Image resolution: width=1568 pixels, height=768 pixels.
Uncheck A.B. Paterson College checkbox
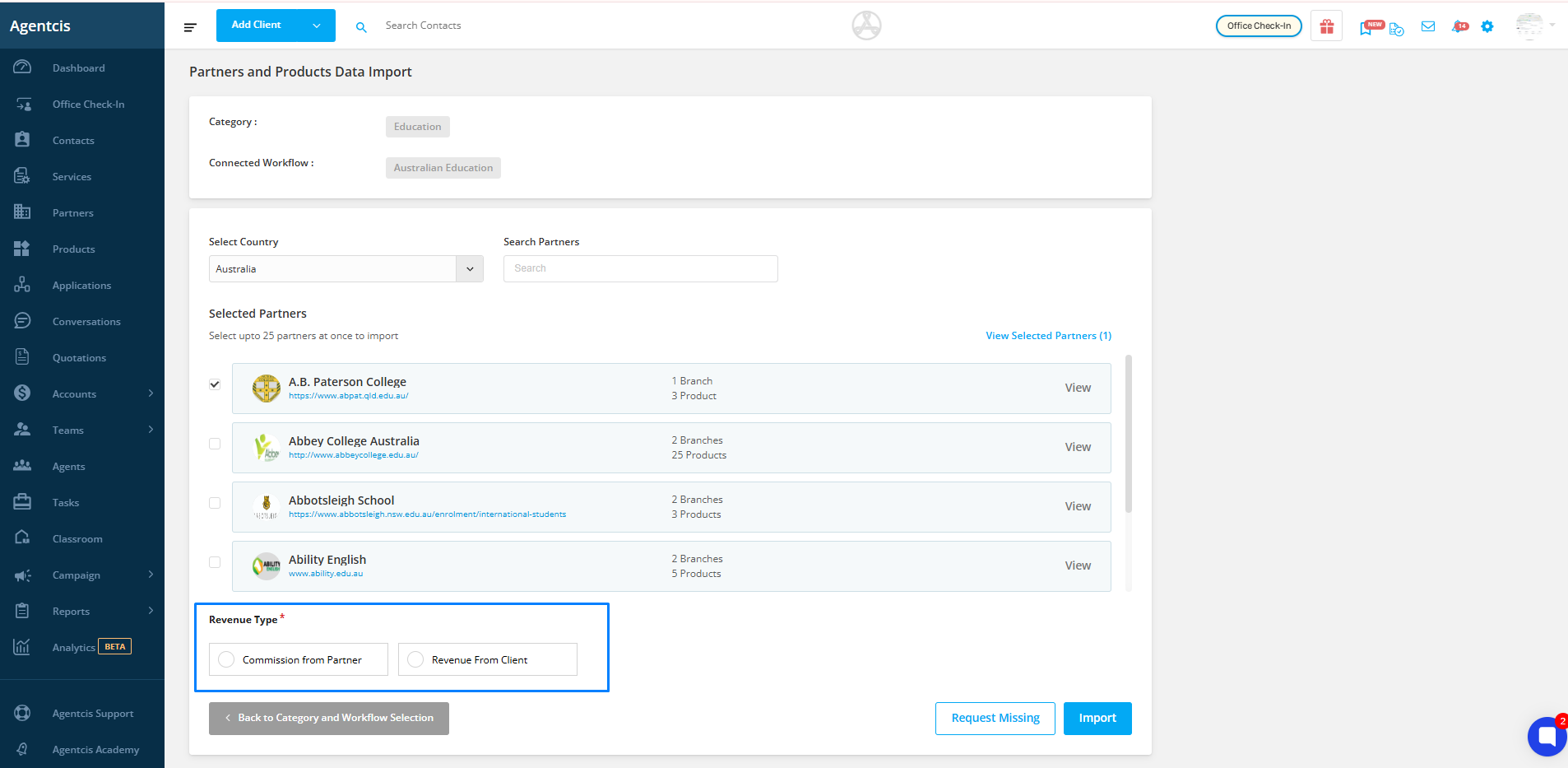[215, 384]
